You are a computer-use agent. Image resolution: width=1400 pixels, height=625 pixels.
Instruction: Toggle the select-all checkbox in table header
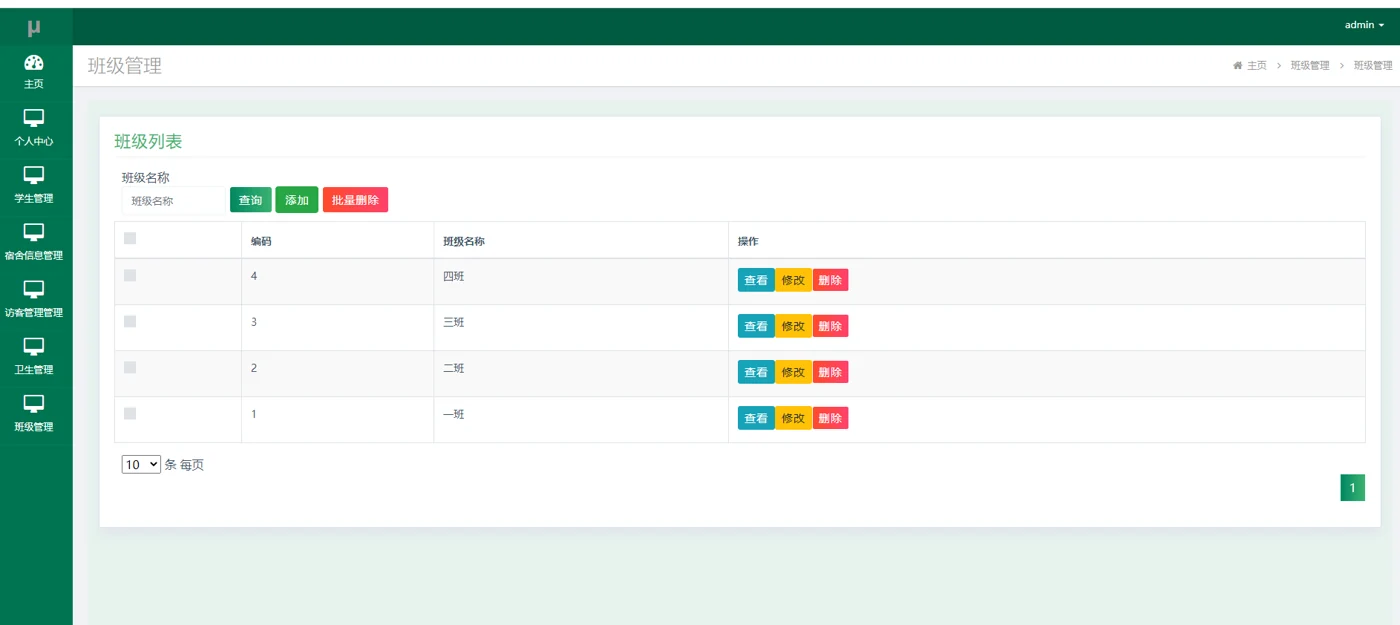coord(130,238)
